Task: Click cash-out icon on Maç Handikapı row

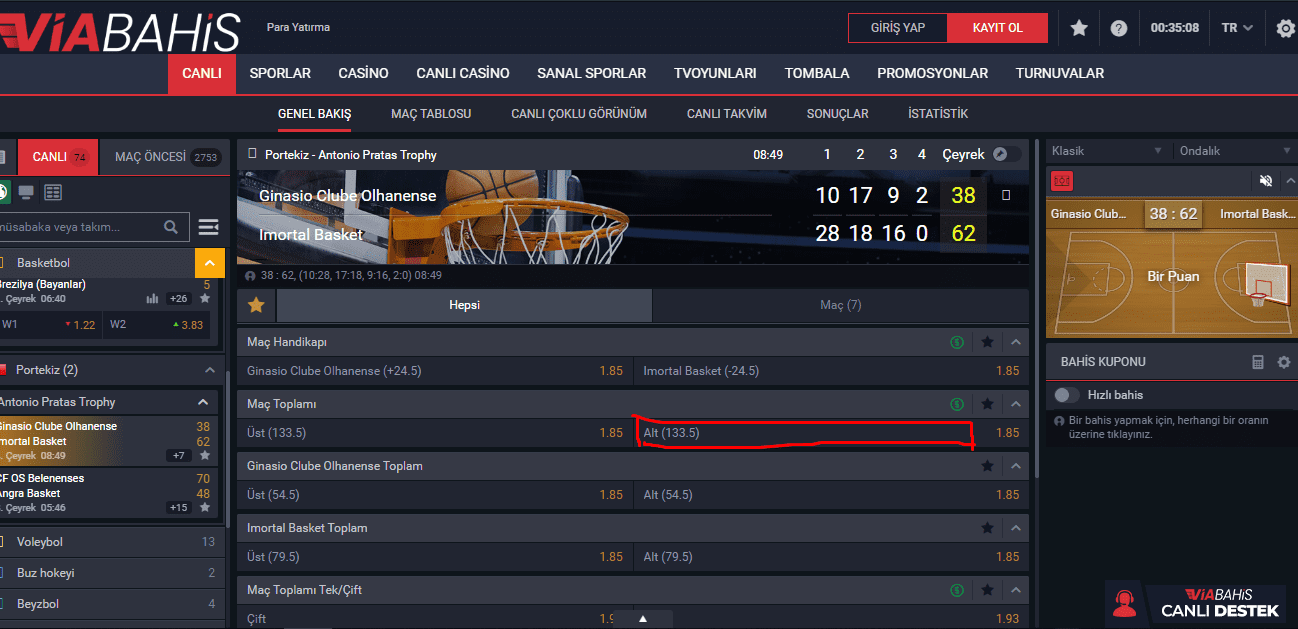Action: pyautogui.click(x=957, y=342)
